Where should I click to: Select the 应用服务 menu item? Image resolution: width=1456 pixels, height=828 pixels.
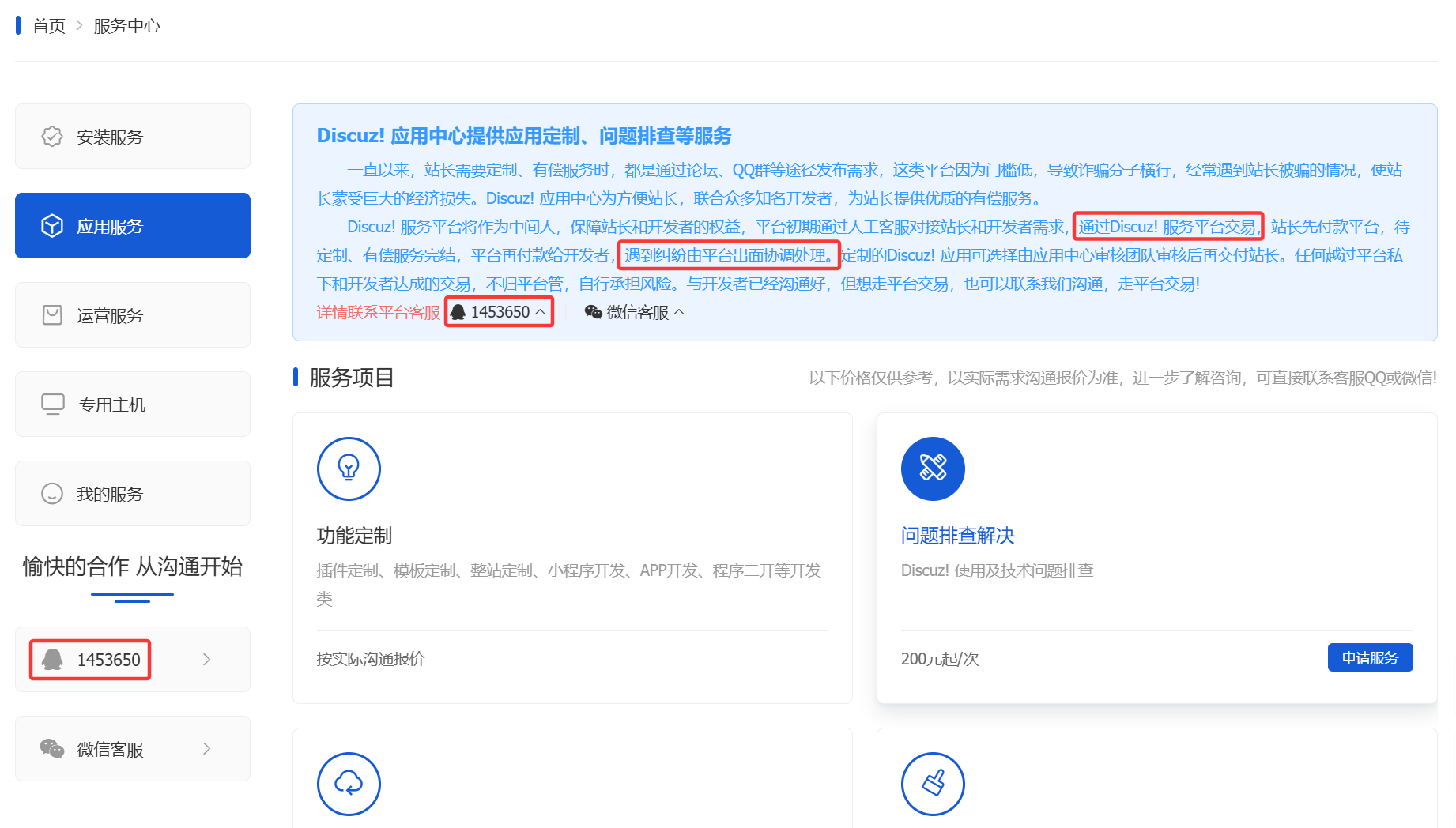[x=133, y=226]
